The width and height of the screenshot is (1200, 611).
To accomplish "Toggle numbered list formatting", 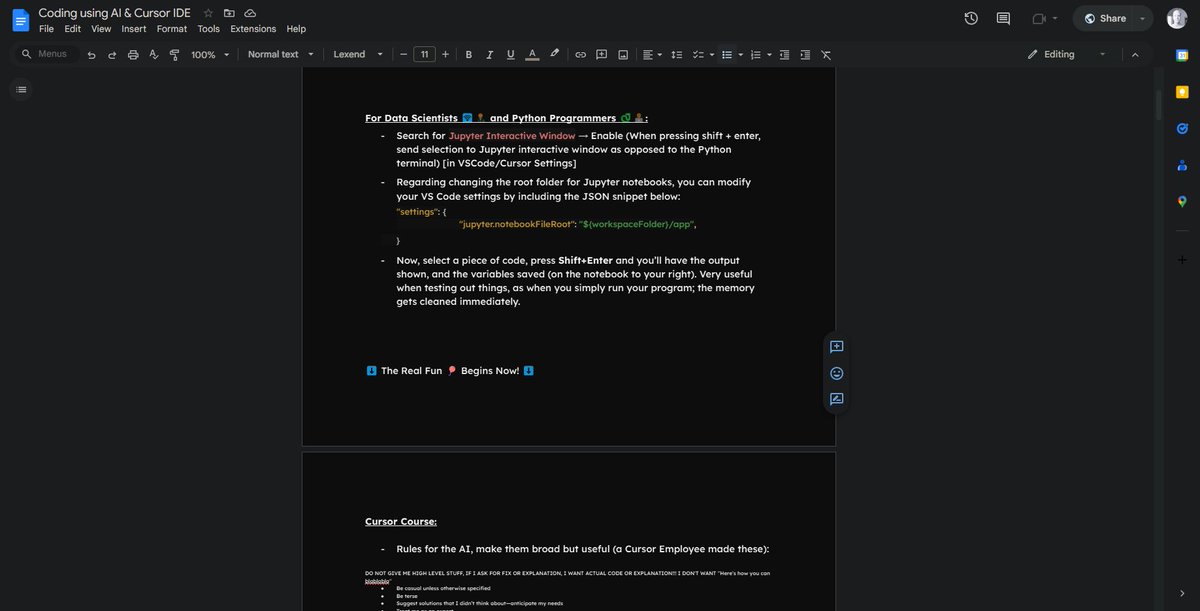I will (x=755, y=54).
